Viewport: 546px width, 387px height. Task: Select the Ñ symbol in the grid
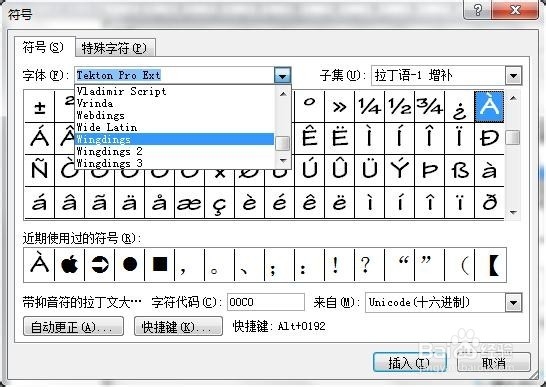40,170
